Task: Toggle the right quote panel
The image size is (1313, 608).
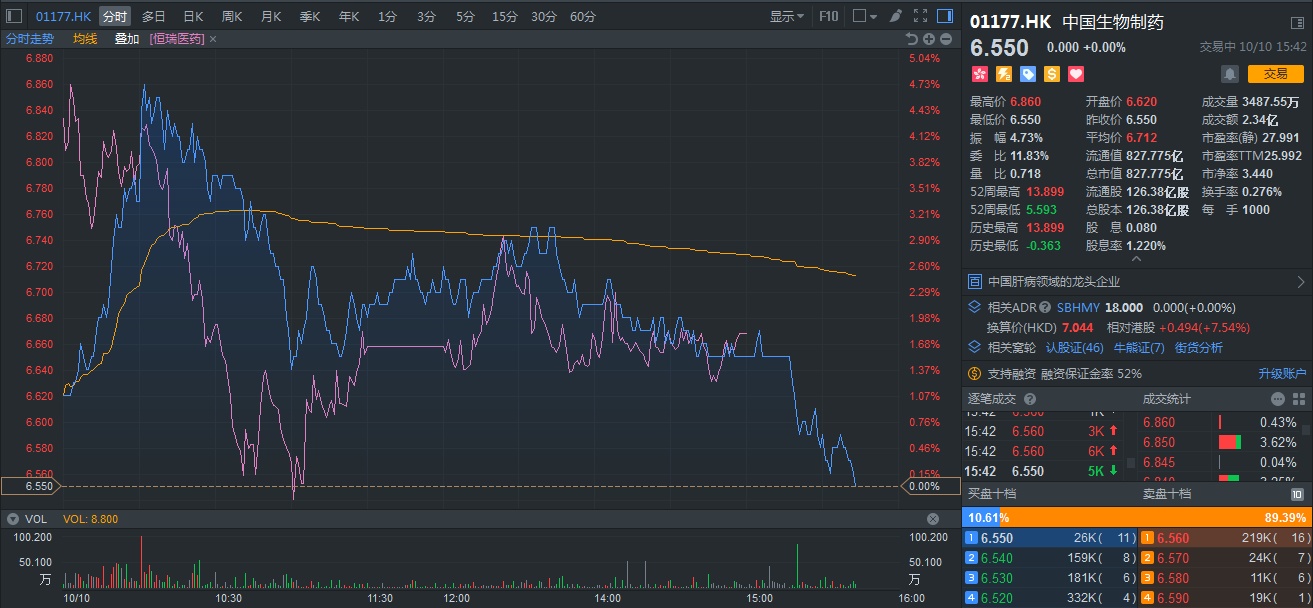Action: pyautogui.click(x=945, y=16)
